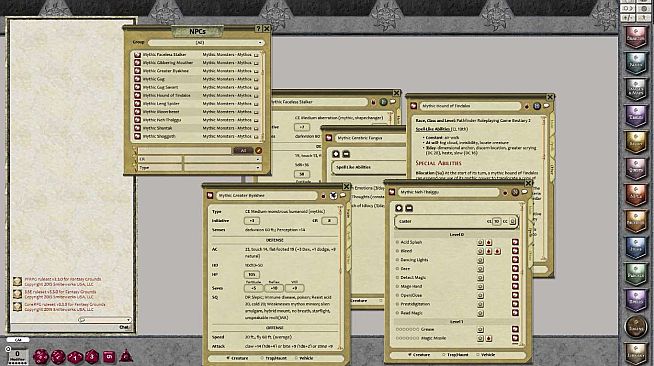Open Bleed spell link icon
Viewport: 654px width, 366px height.
point(515,251)
